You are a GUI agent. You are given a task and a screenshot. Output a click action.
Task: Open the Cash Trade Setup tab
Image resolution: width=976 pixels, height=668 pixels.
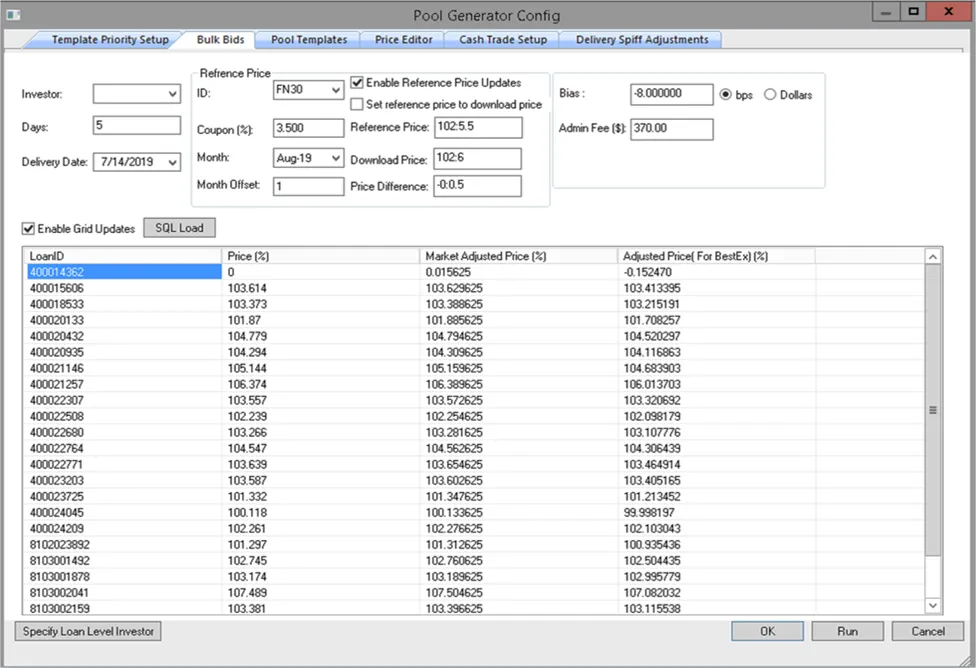[x=502, y=39]
